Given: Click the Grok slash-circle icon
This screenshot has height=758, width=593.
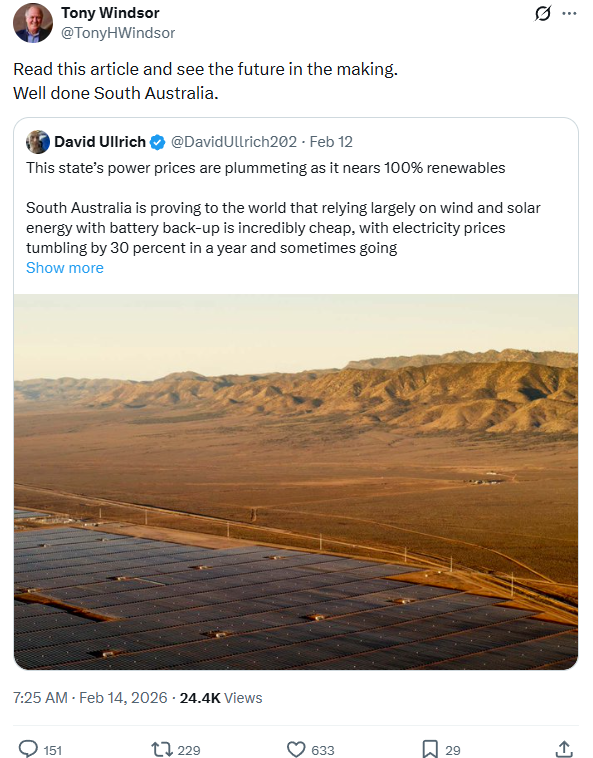Looking at the screenshot, I should click(x=543, y=14).
